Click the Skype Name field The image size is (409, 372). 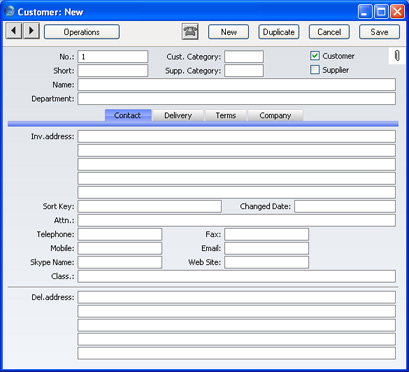120,262
